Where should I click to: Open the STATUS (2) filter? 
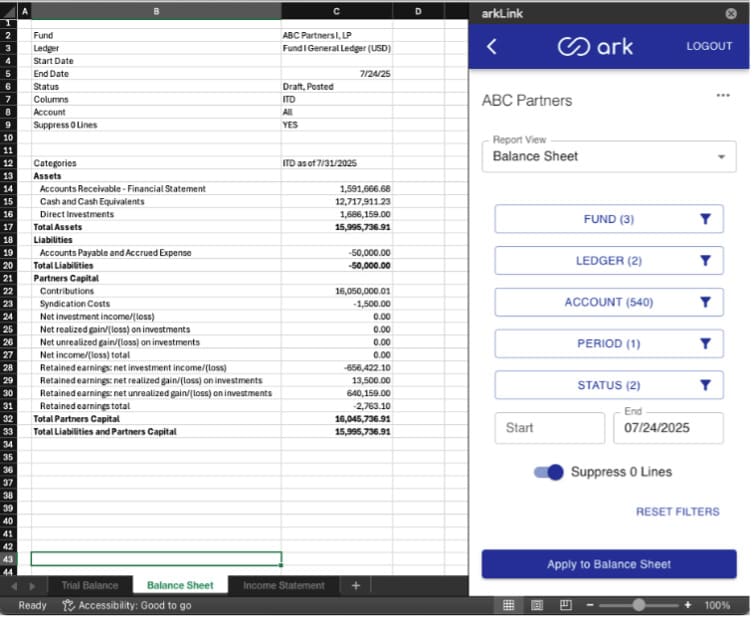609,385
